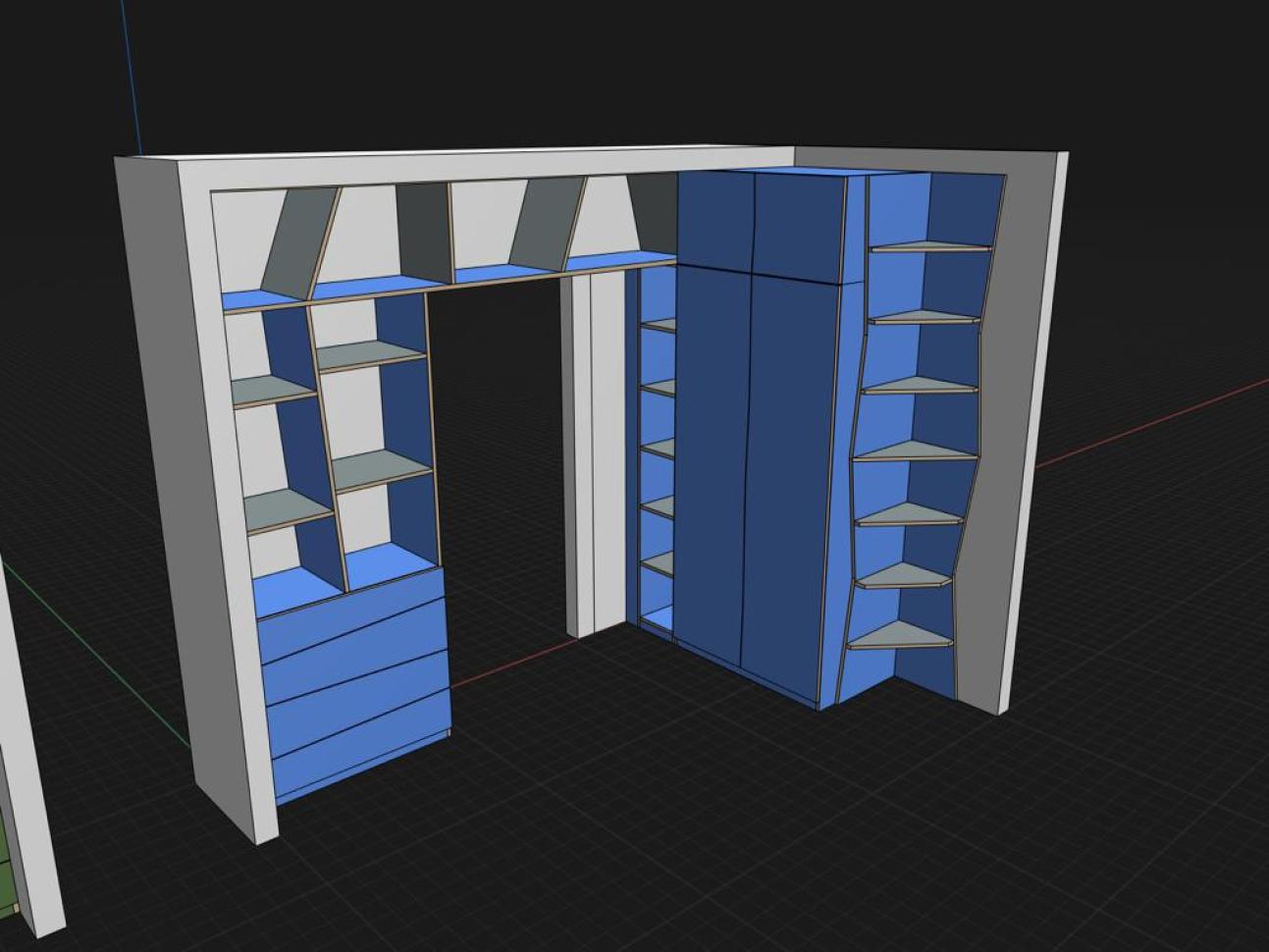The height and width of the screenshot is (952, 1269).
Task: Select upper left cabinet door above wardrobe
Action: [714, 218]
